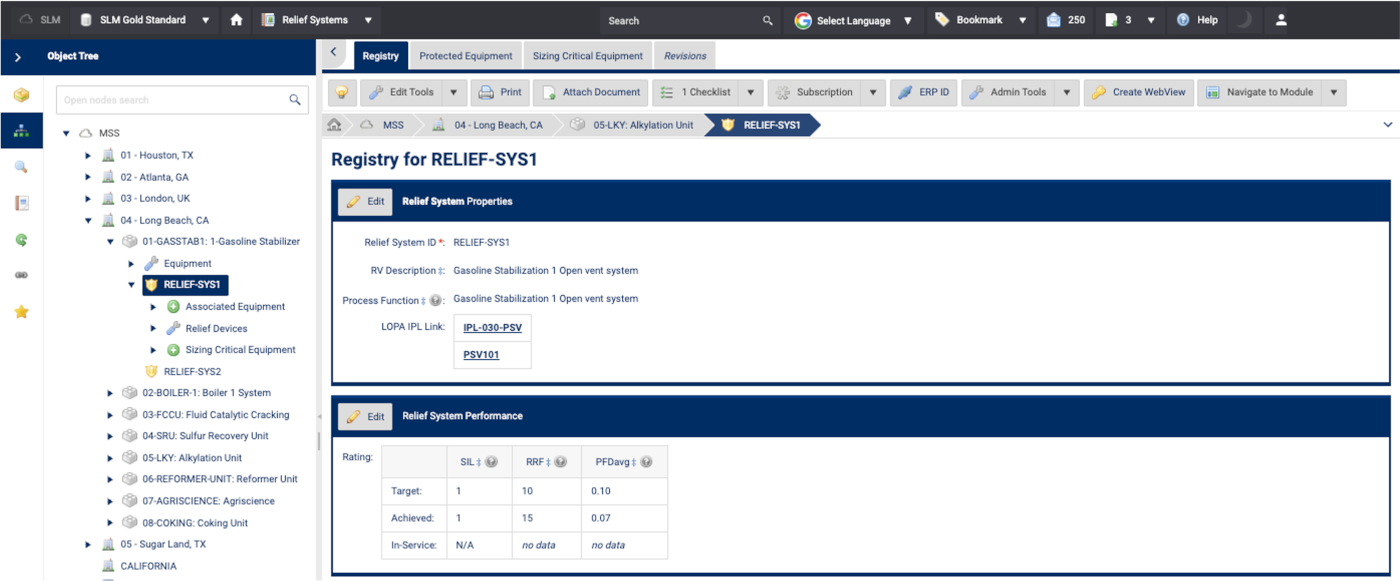Click the user profile icon
Screen dimensions: 1400x581
[1281, 20]
